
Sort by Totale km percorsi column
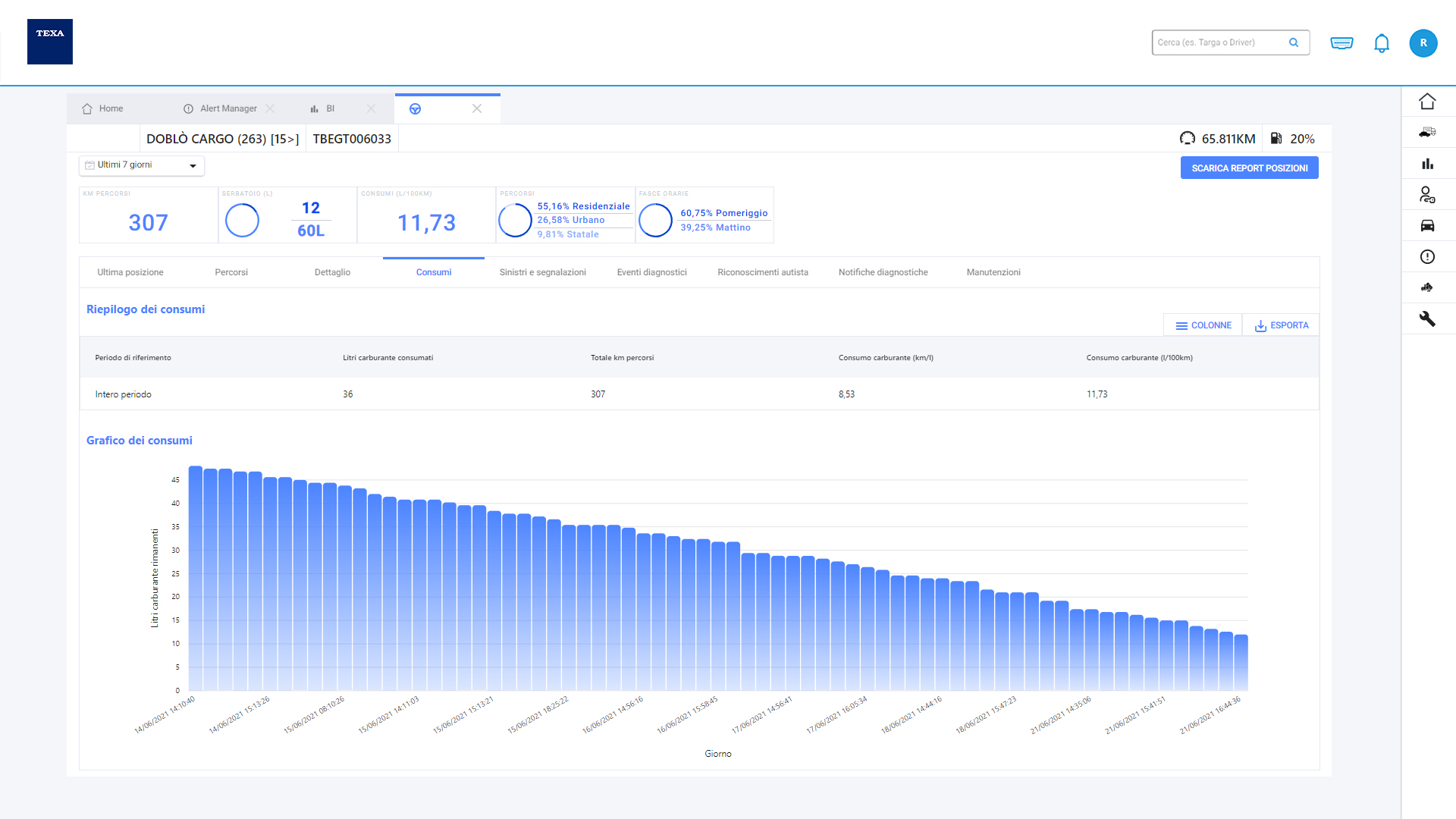pos(622,358)
